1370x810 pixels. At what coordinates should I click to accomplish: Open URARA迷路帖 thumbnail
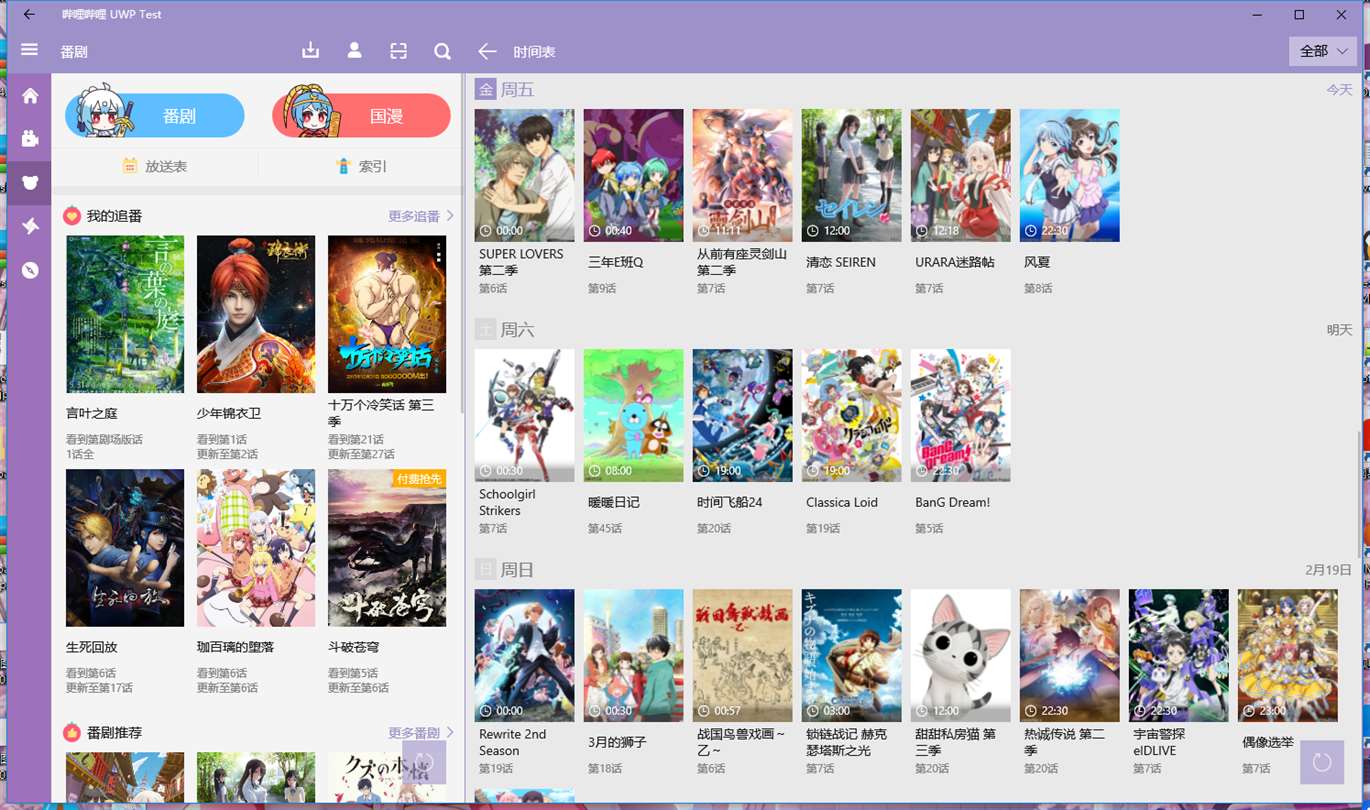coord(961,175)
